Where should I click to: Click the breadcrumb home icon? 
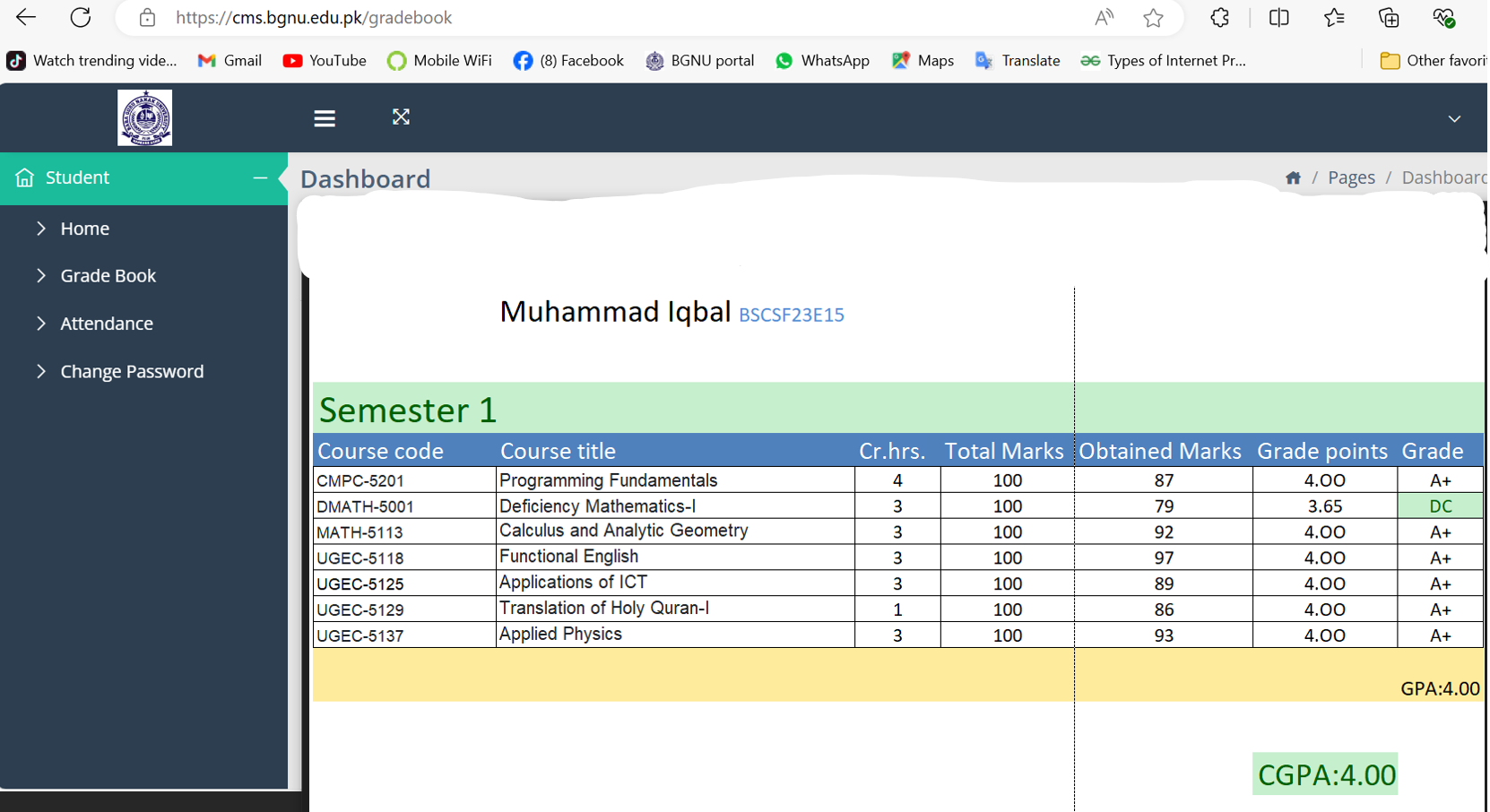point(1293,177)
